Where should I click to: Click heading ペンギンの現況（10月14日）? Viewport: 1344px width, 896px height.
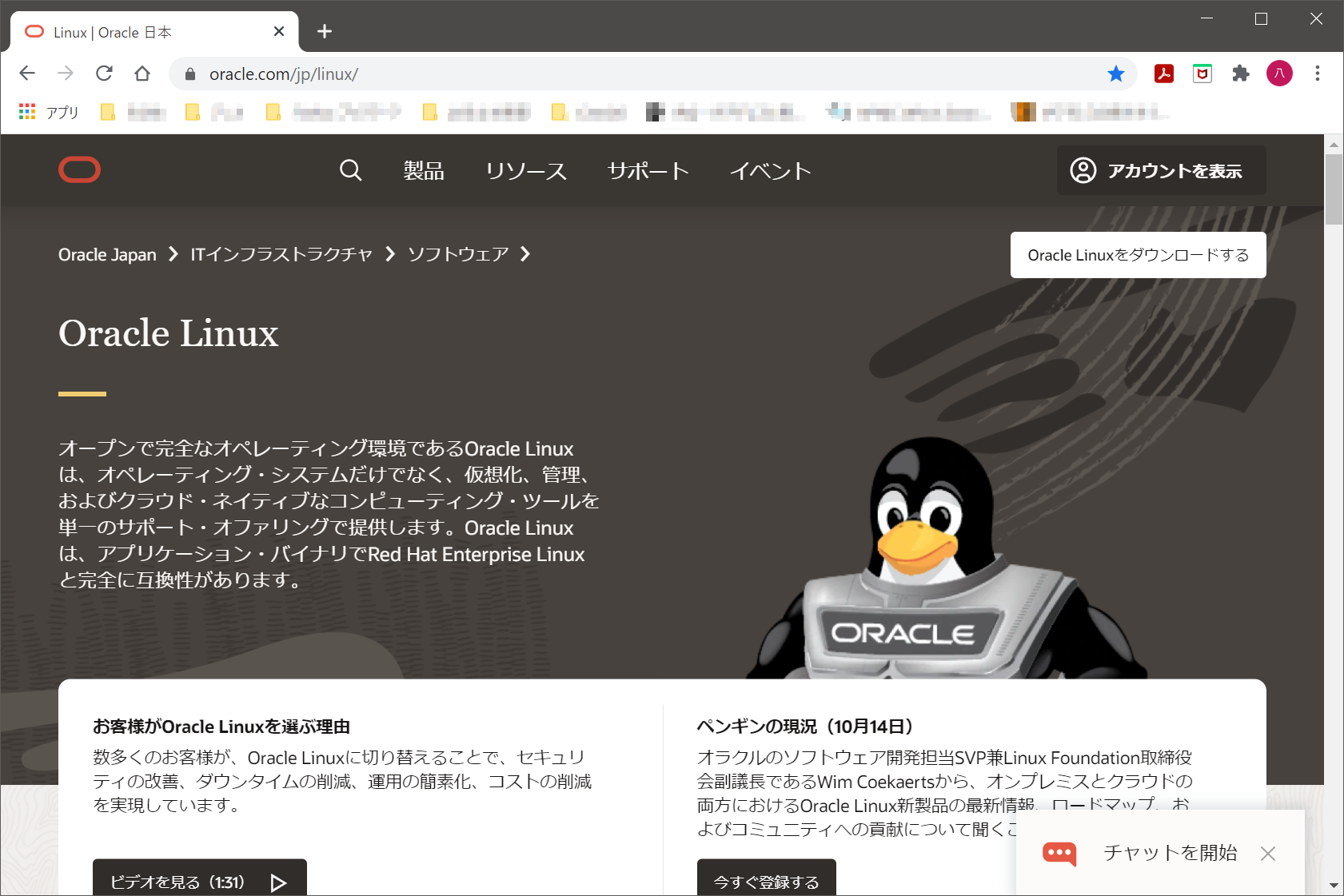tap(805, 727)
